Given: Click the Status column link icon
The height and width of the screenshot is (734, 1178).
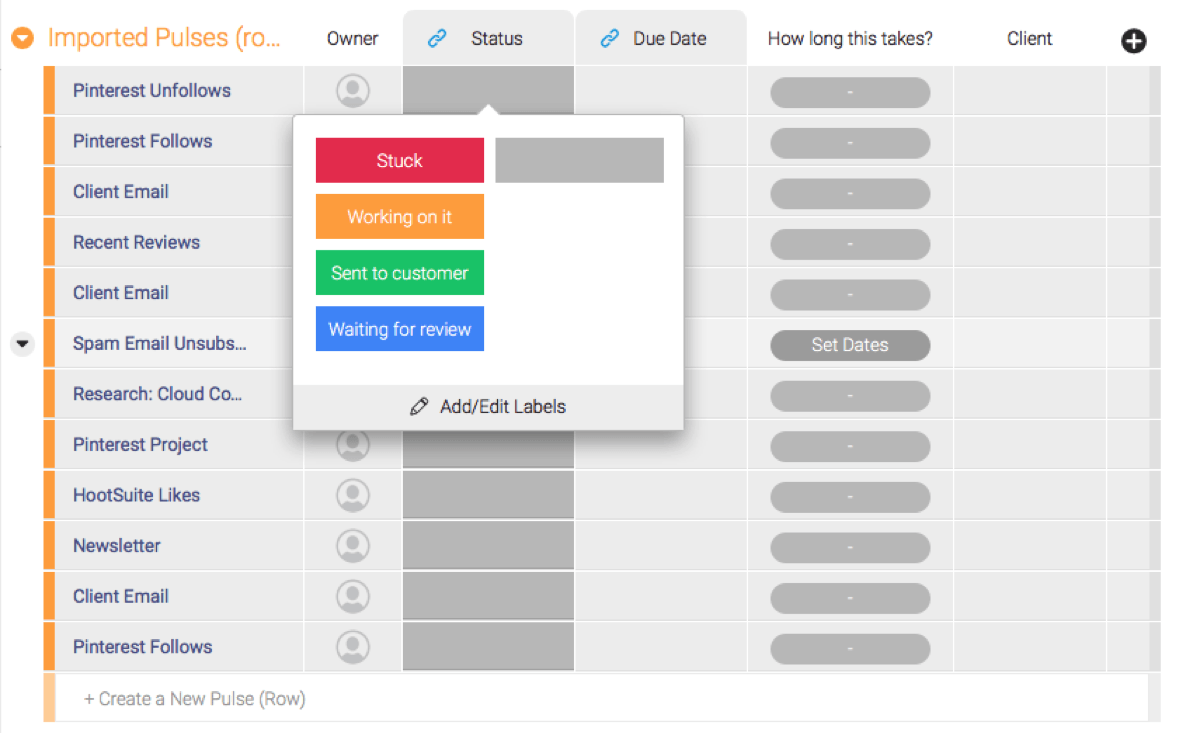Looking at the screenshot, I should pyautogui.click(x=436, y=38).
